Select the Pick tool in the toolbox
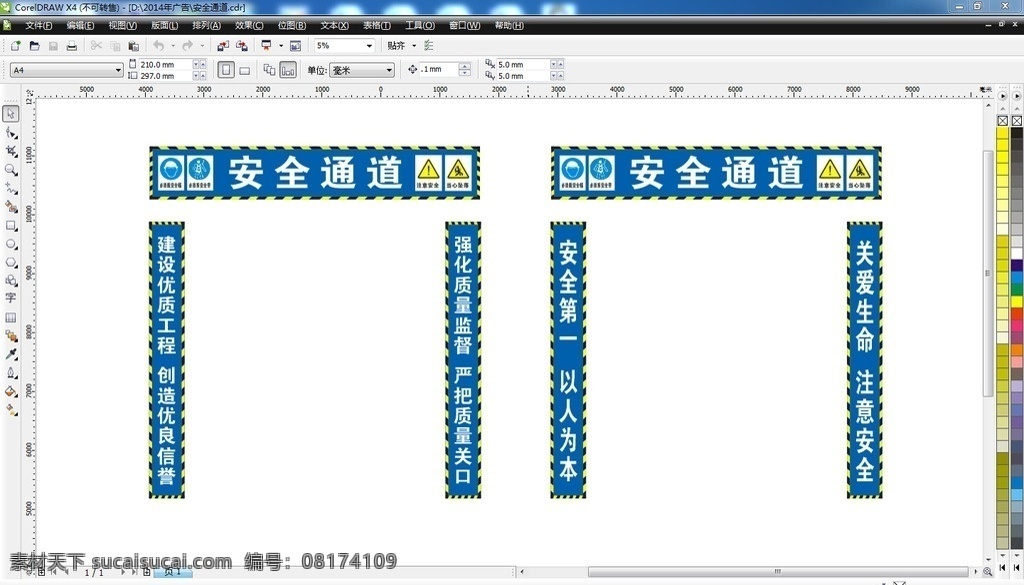This screenshot has height=585, width=1024. coord(10,114)
